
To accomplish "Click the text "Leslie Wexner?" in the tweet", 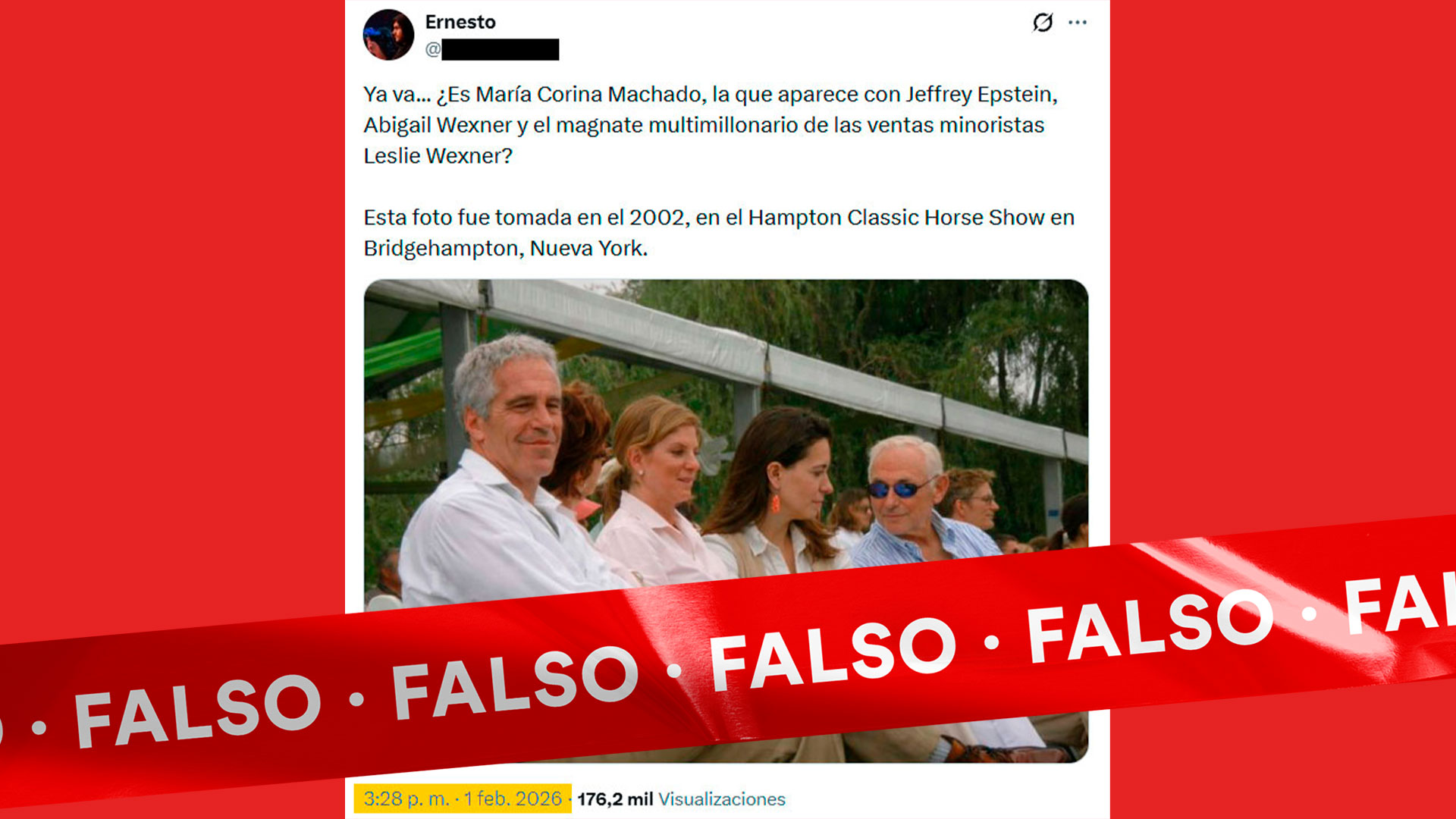I will coord(438,156).
